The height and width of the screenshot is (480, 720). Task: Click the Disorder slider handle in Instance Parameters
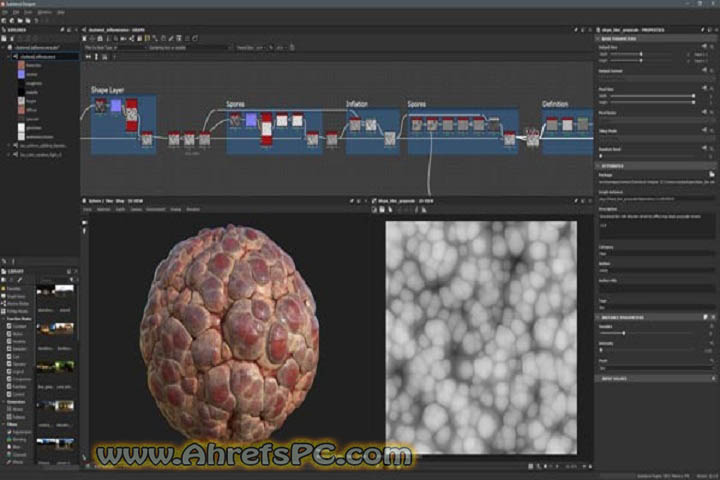(x=624, y=333)
